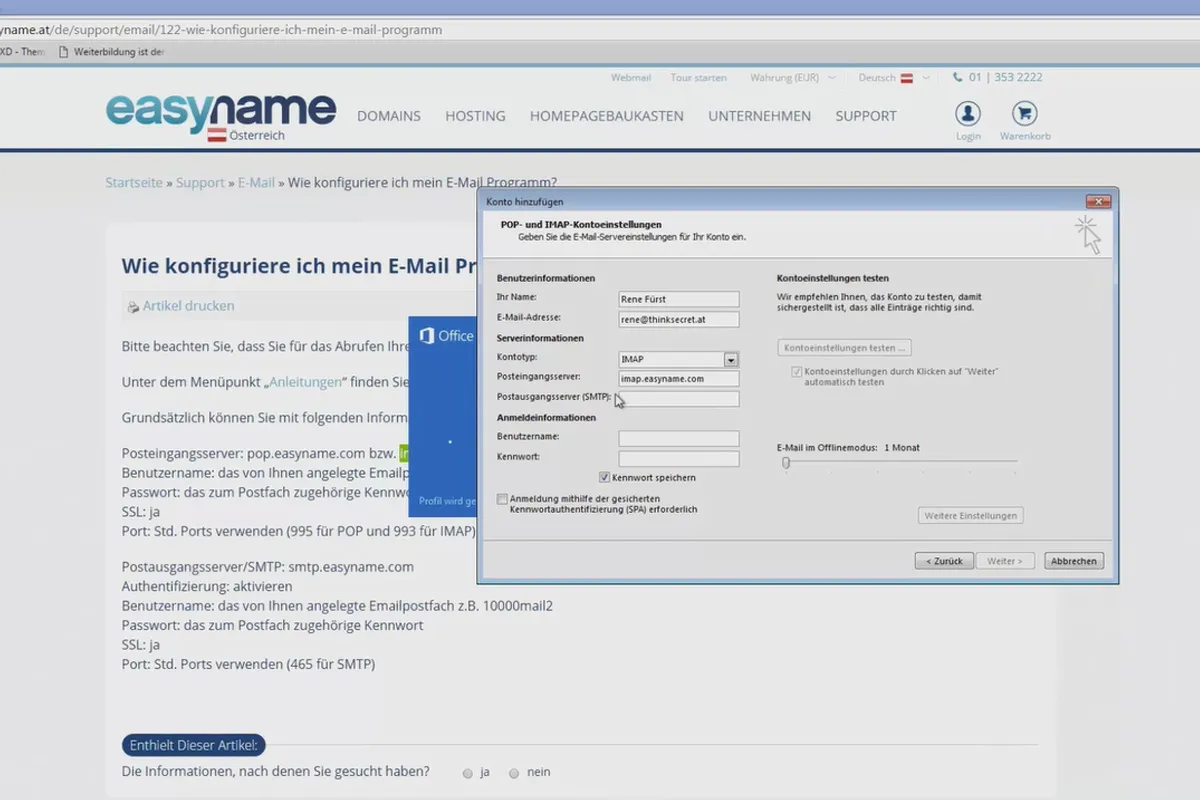Image resolution: width=1200 pixels, height=800 pixels.
Task: Toggle Kennwort speichern checkbox
Action: click(604, 477)
